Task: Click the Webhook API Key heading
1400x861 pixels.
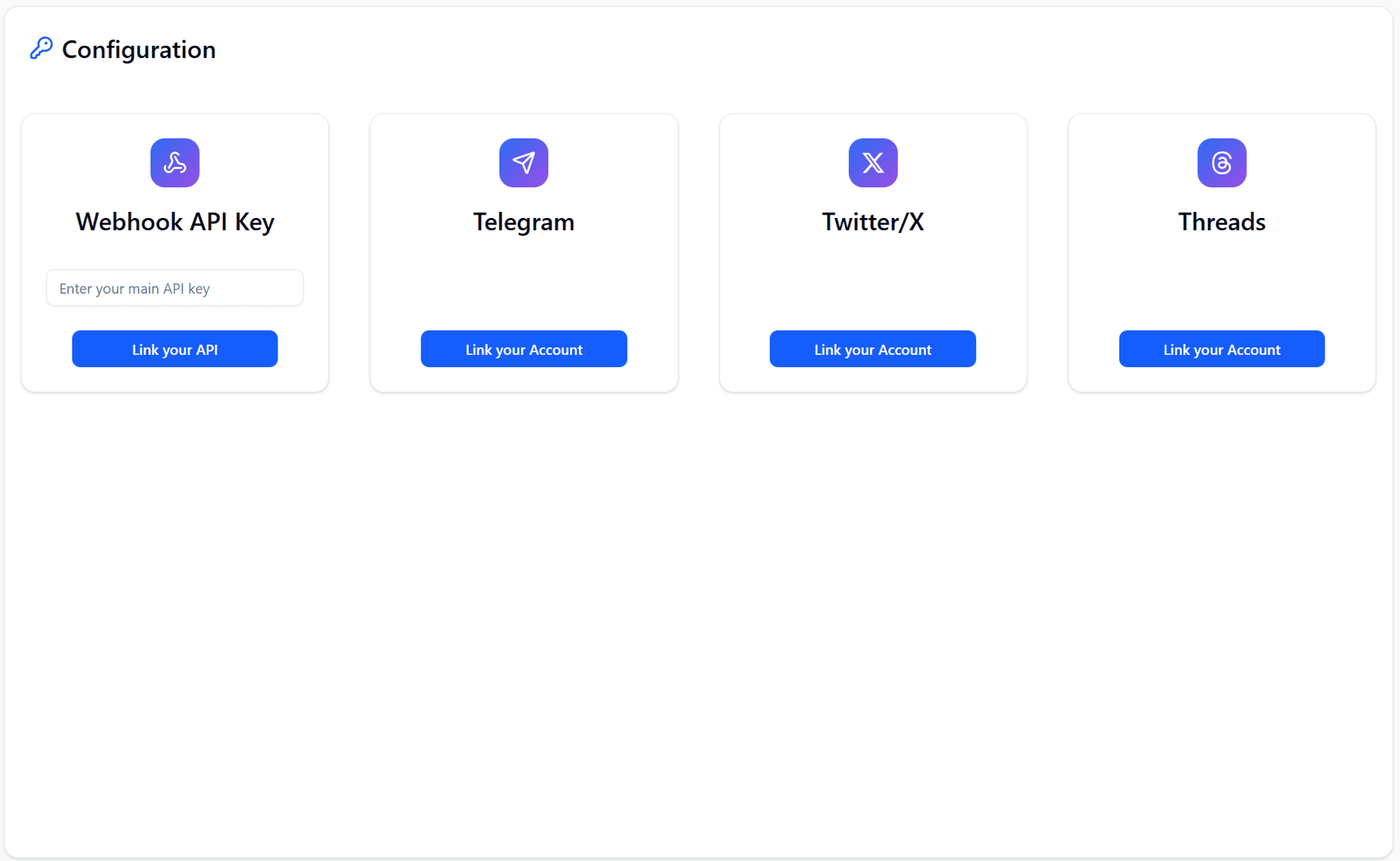Action: (175, 222)
